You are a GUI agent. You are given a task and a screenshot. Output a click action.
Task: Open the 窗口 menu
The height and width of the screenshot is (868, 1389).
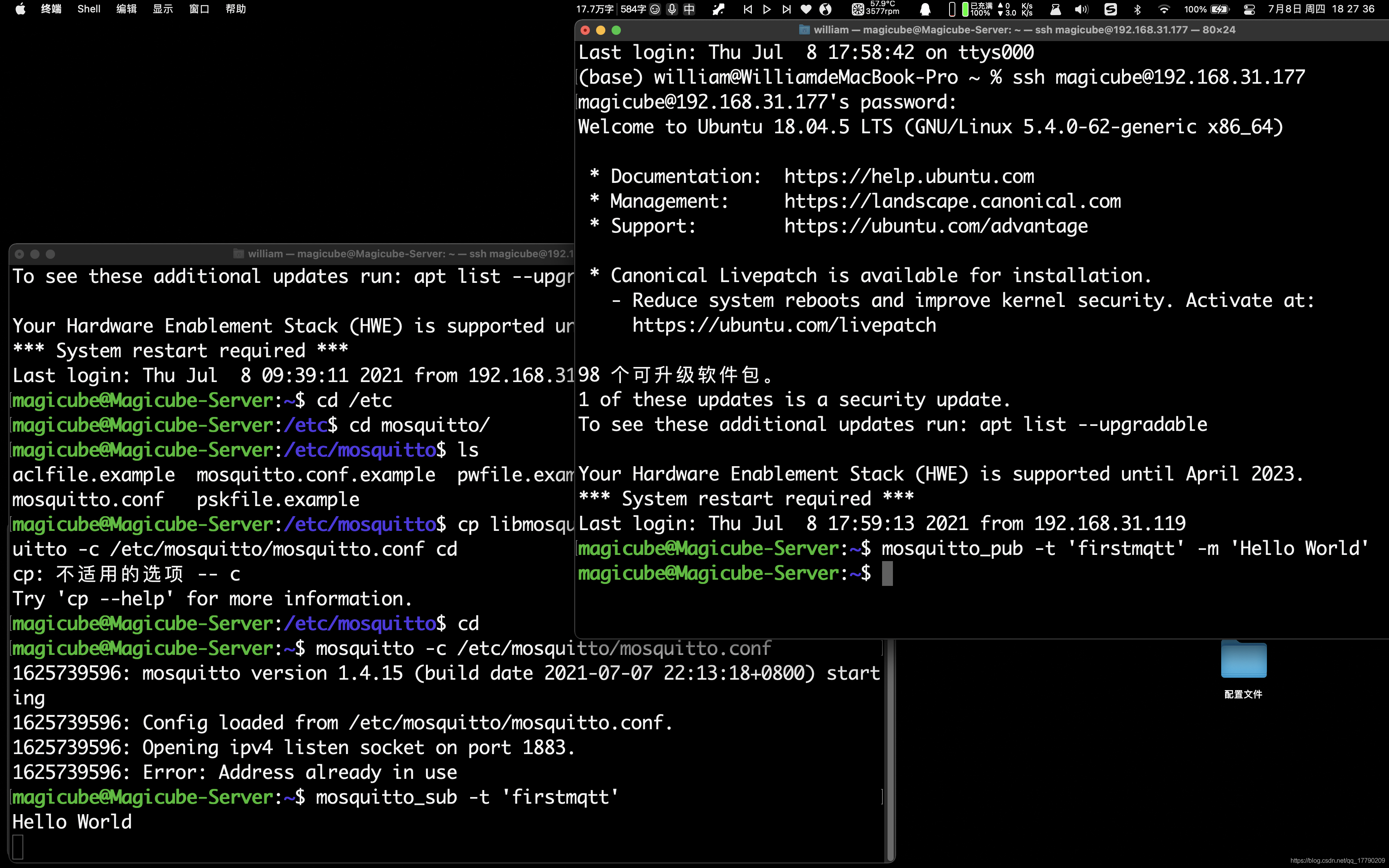tap(198, 9)
